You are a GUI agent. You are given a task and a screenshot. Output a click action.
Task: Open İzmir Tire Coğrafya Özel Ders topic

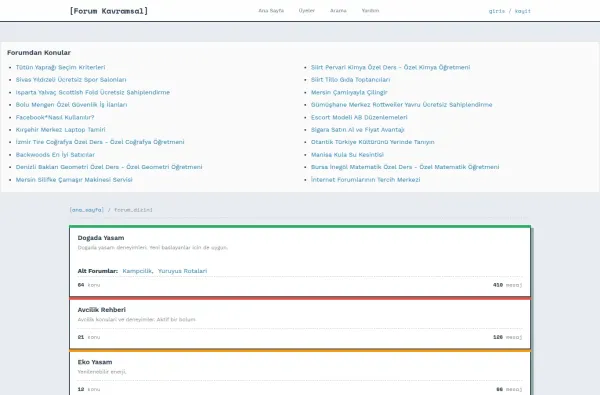click(100, 142)
